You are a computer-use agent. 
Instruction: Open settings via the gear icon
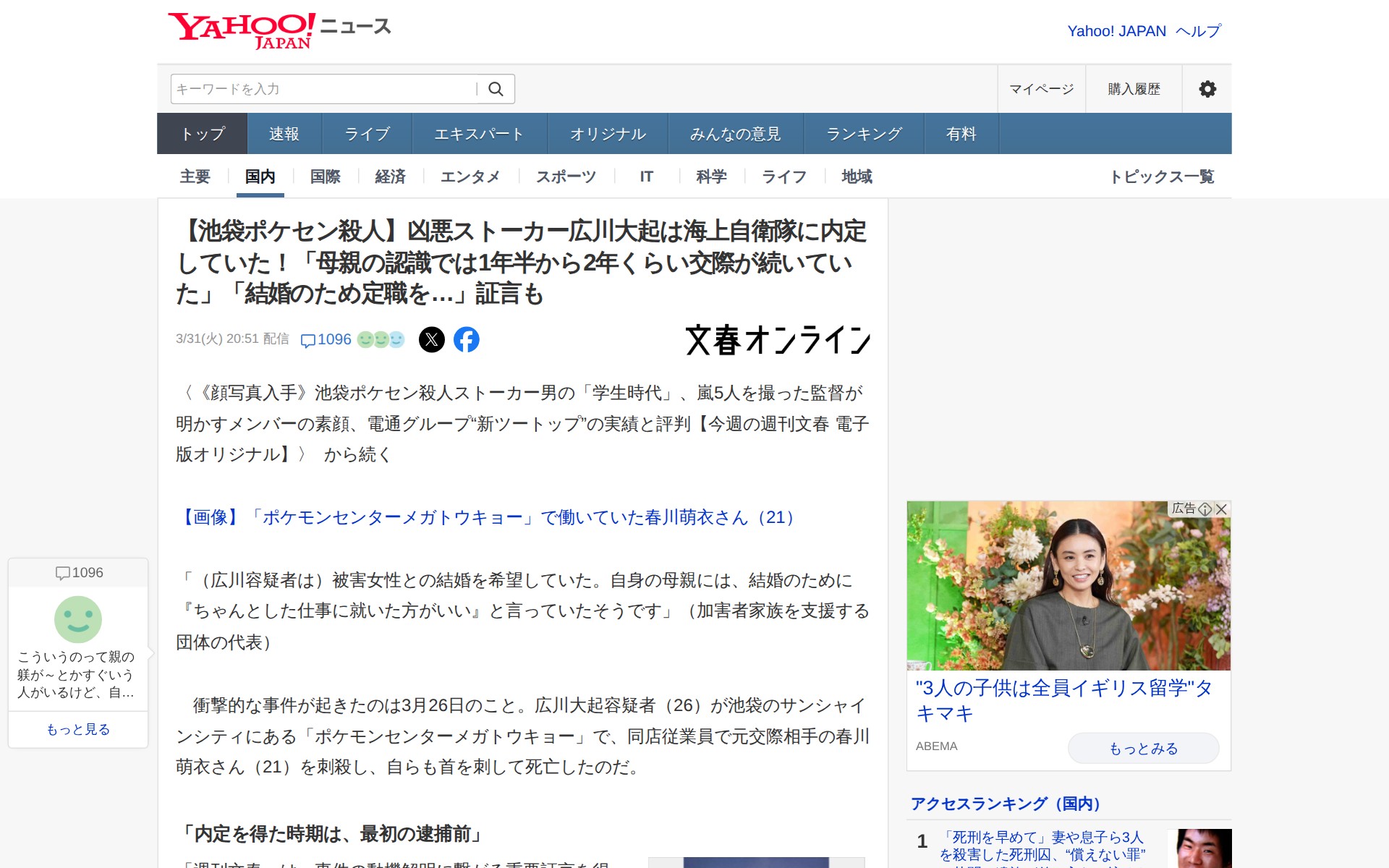click(1207, 89)
